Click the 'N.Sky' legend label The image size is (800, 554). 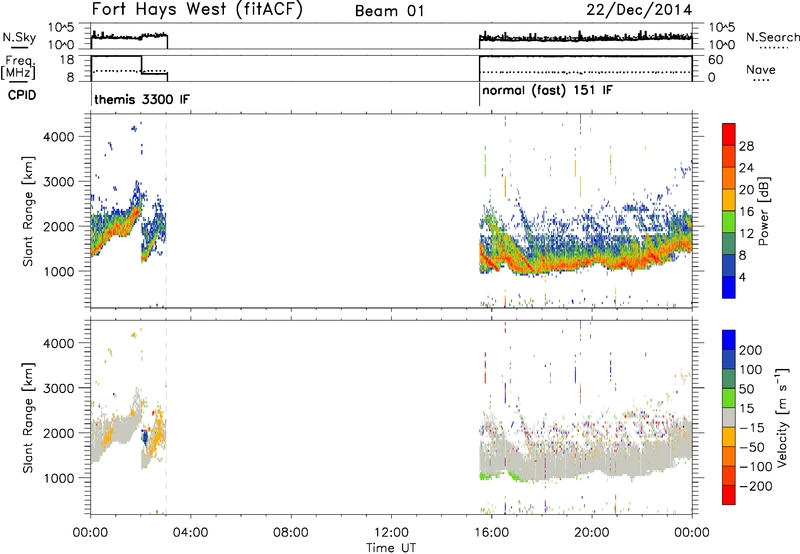19,38
